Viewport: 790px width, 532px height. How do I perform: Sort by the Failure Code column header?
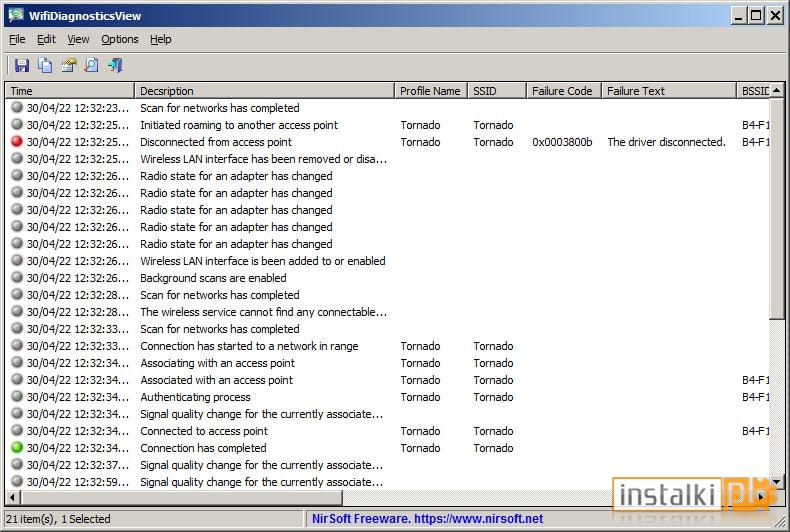563,91
